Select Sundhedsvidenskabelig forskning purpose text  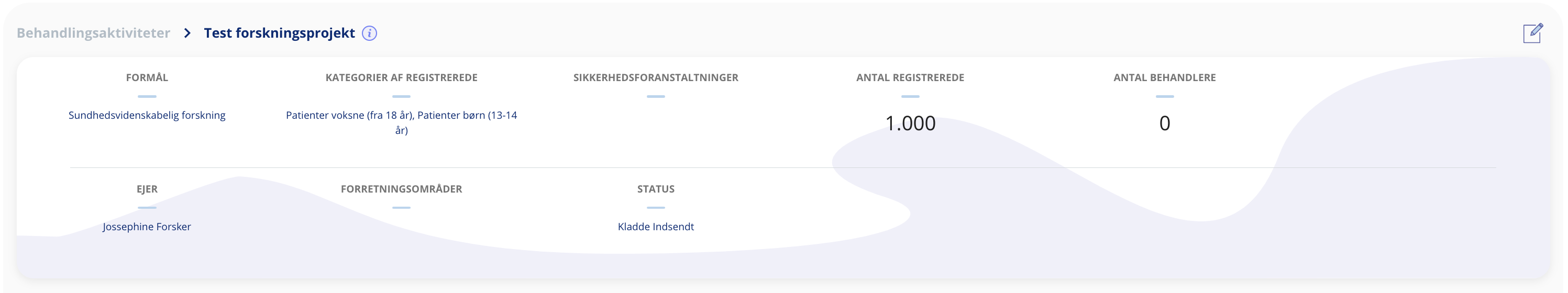pyautogui.click(x=147, y=115)
